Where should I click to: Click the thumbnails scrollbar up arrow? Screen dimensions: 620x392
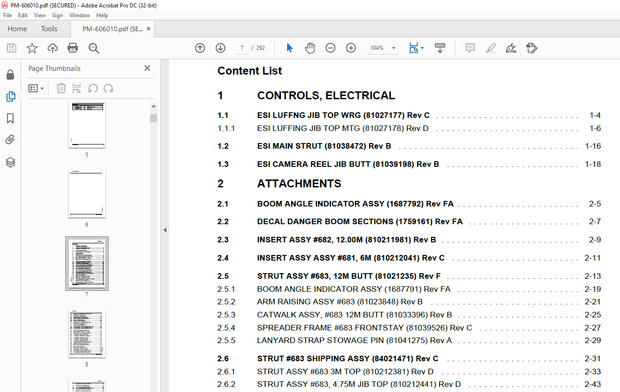click(x=153, y=106)
